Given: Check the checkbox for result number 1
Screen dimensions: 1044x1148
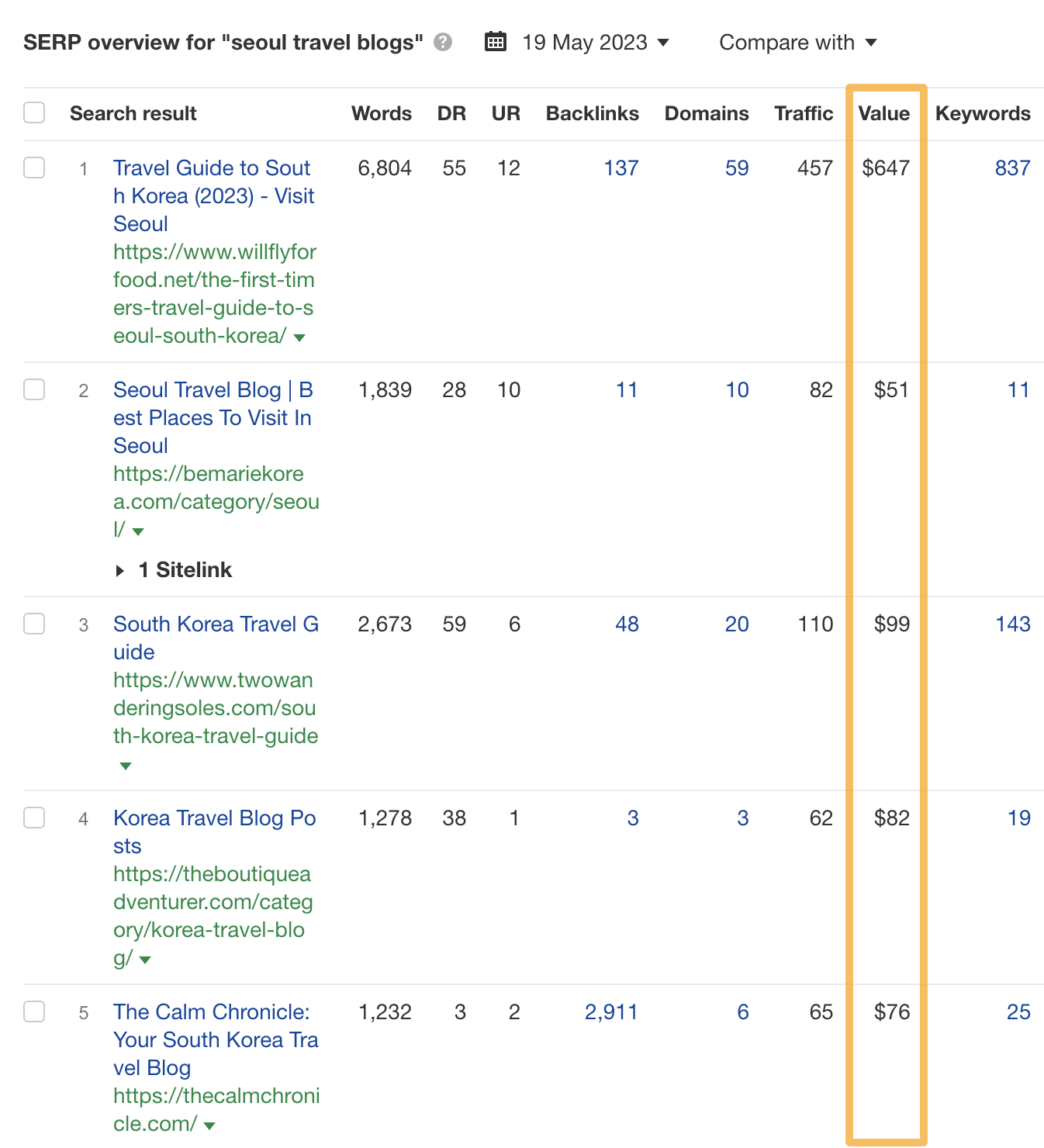Looking at the screenshot, I should [x=33, y=168].
